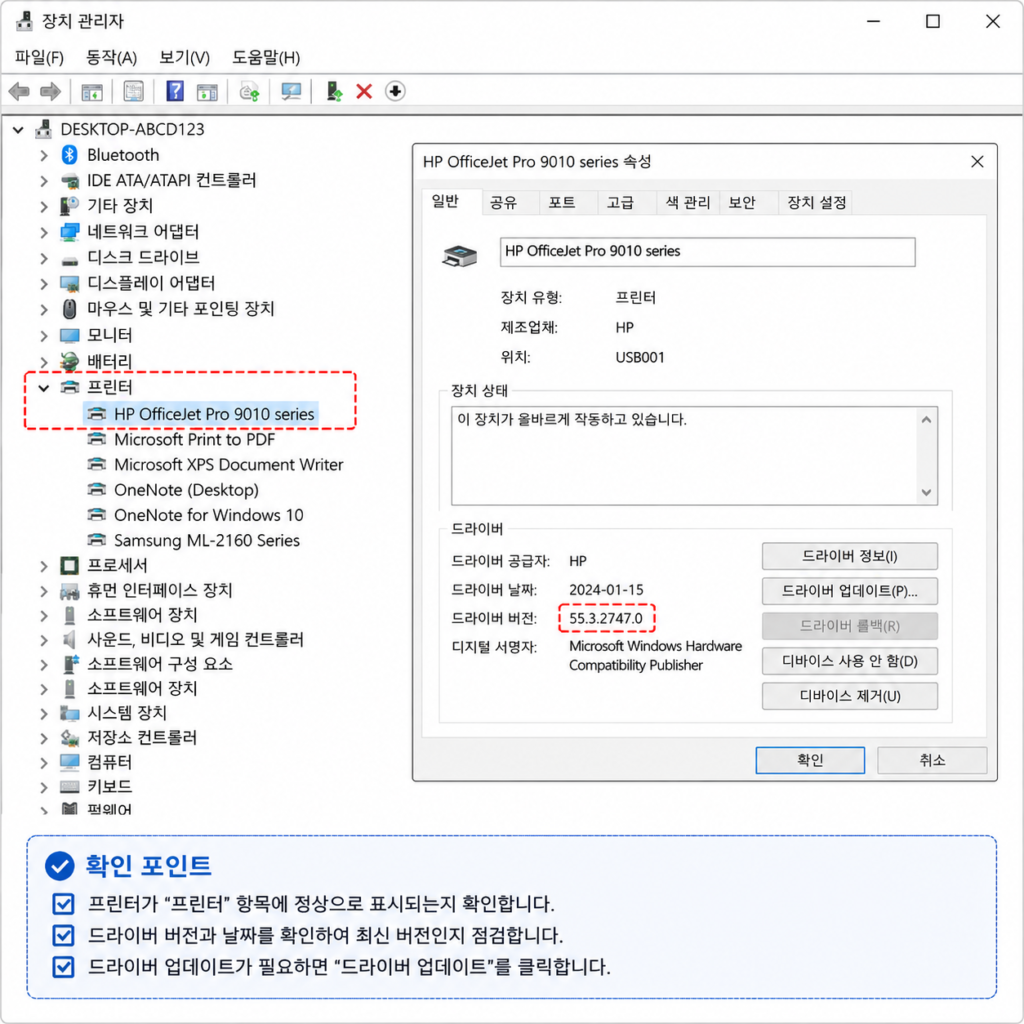
Task: Open the 보기(V) menu
Action: 184,57
